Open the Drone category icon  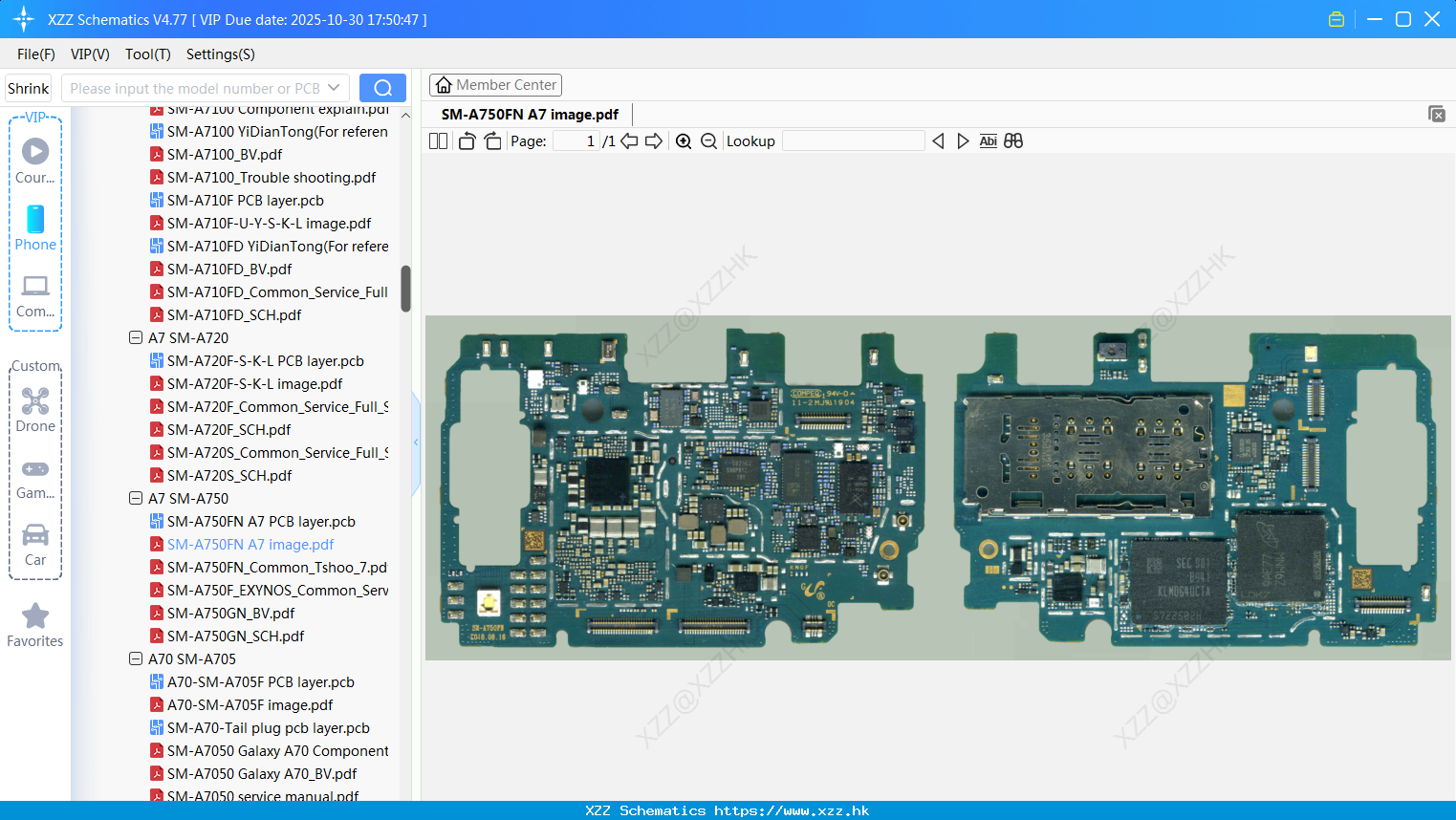pyautogui.click(x=35, y=401)
